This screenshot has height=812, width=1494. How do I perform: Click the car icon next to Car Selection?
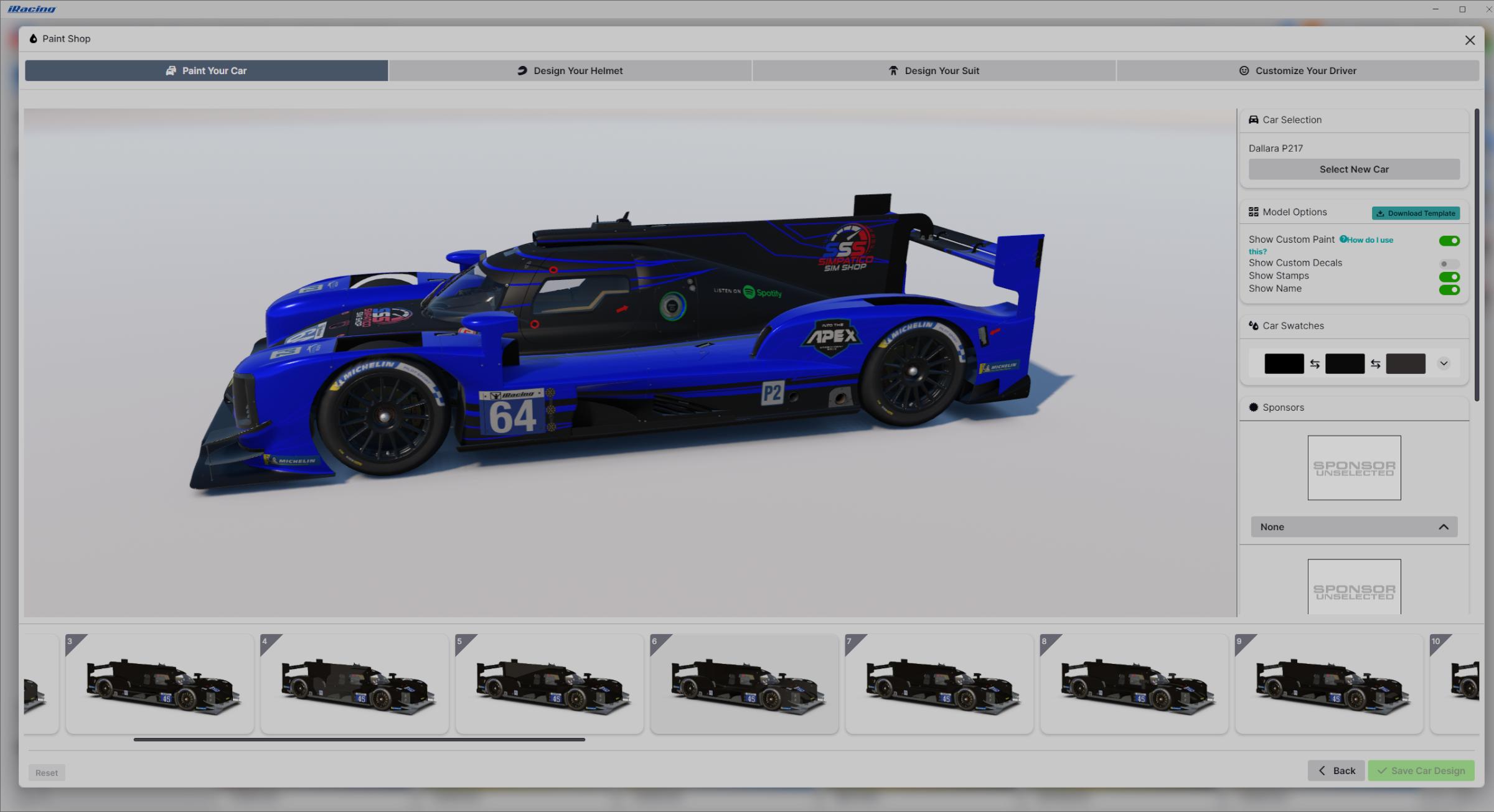pyautogui.click(x=1254, y=119)
